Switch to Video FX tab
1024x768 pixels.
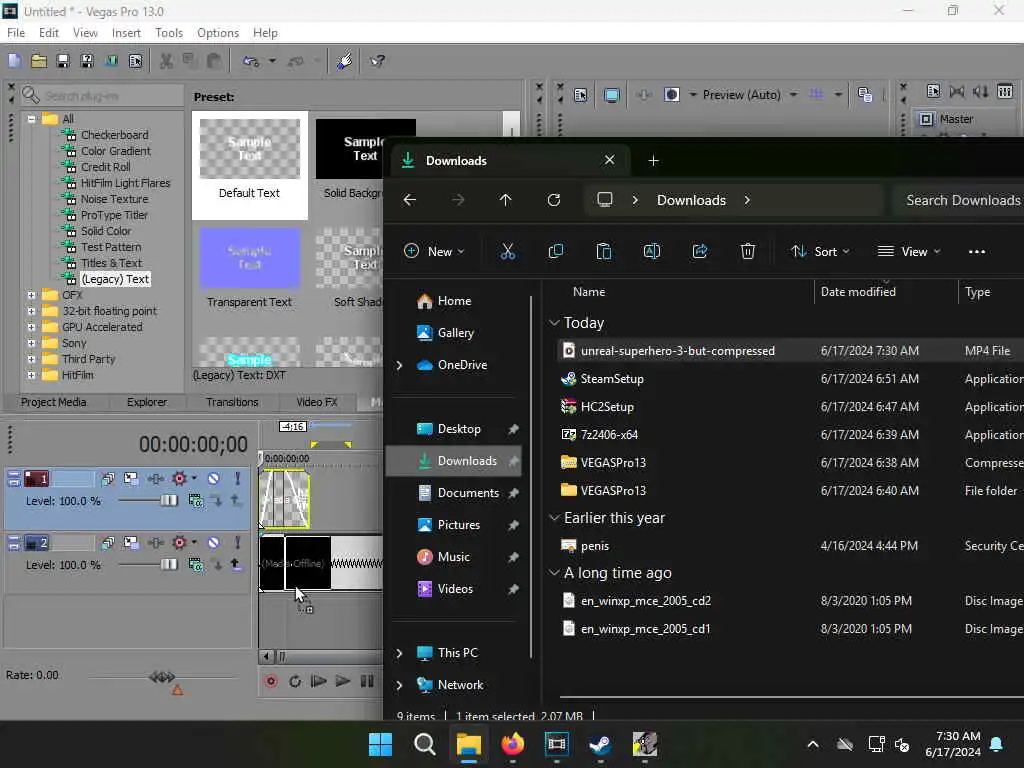pos(317,402)
